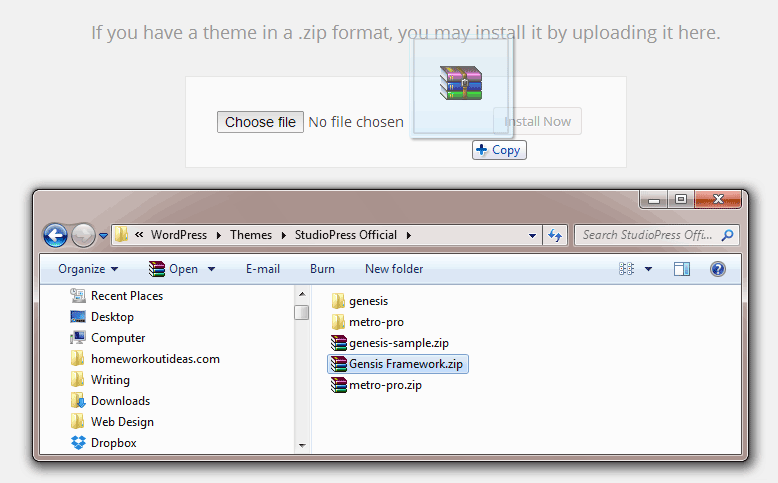
Task: Click the navigation pane scroll down arrow
Action: coord(302,446)
